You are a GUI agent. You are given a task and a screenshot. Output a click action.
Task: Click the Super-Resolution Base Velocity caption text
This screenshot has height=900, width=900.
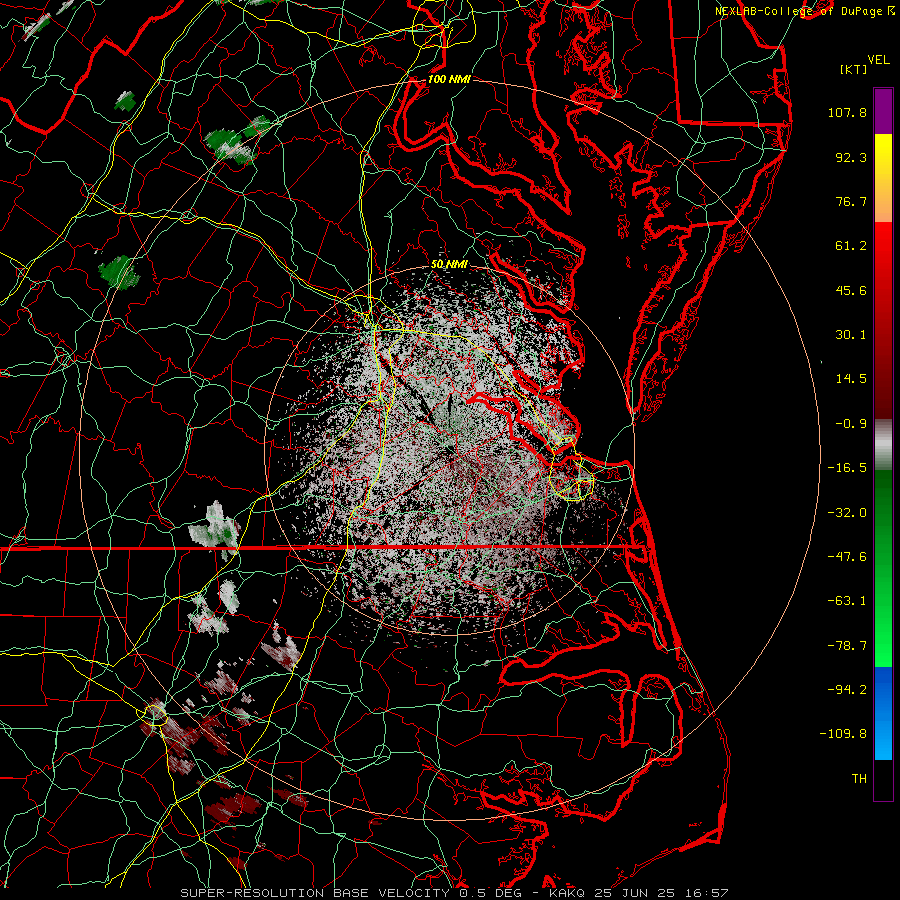pos(315,893)
